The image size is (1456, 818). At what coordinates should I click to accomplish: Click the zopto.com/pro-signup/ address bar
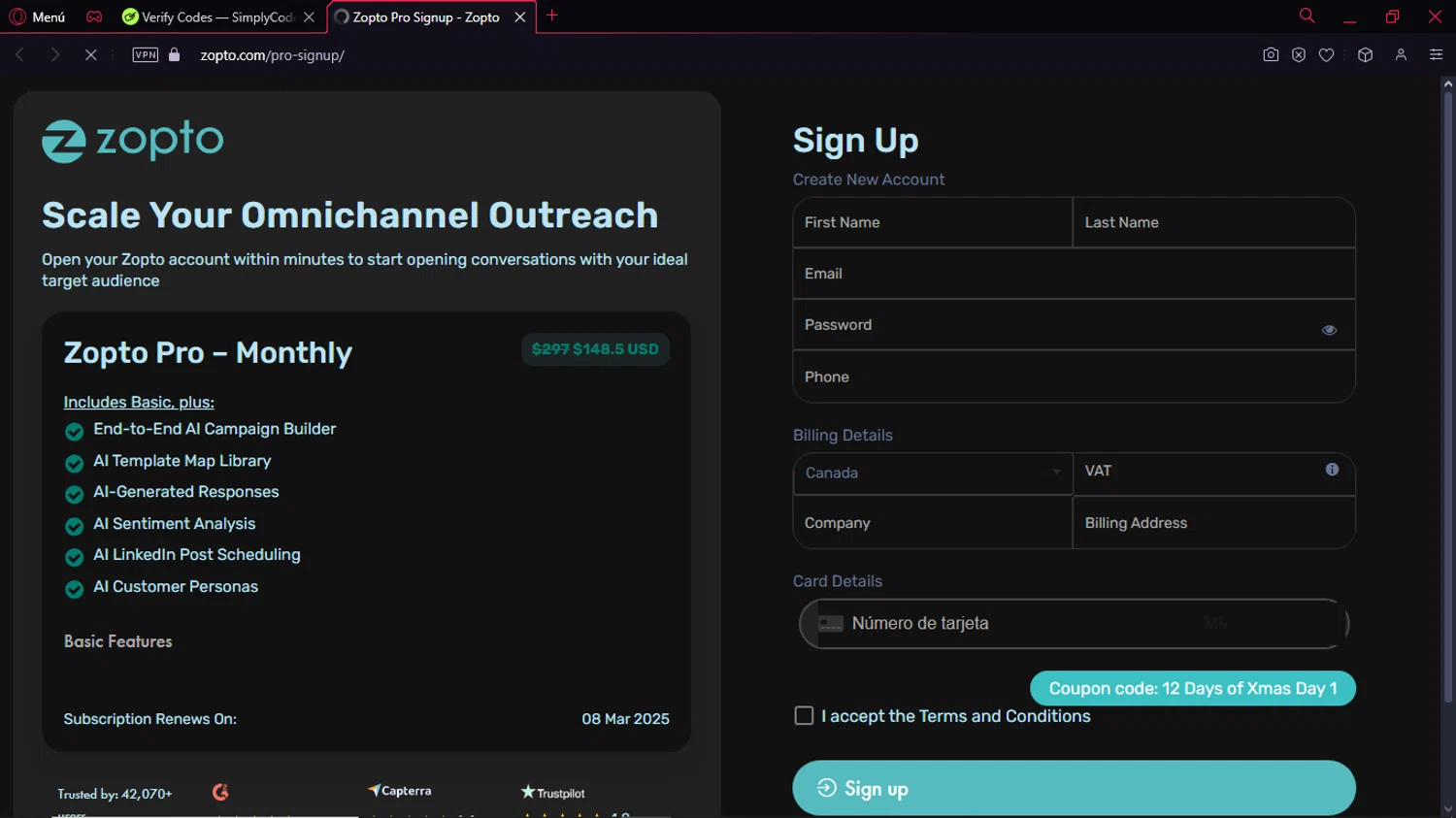click(x=273, y=55)
